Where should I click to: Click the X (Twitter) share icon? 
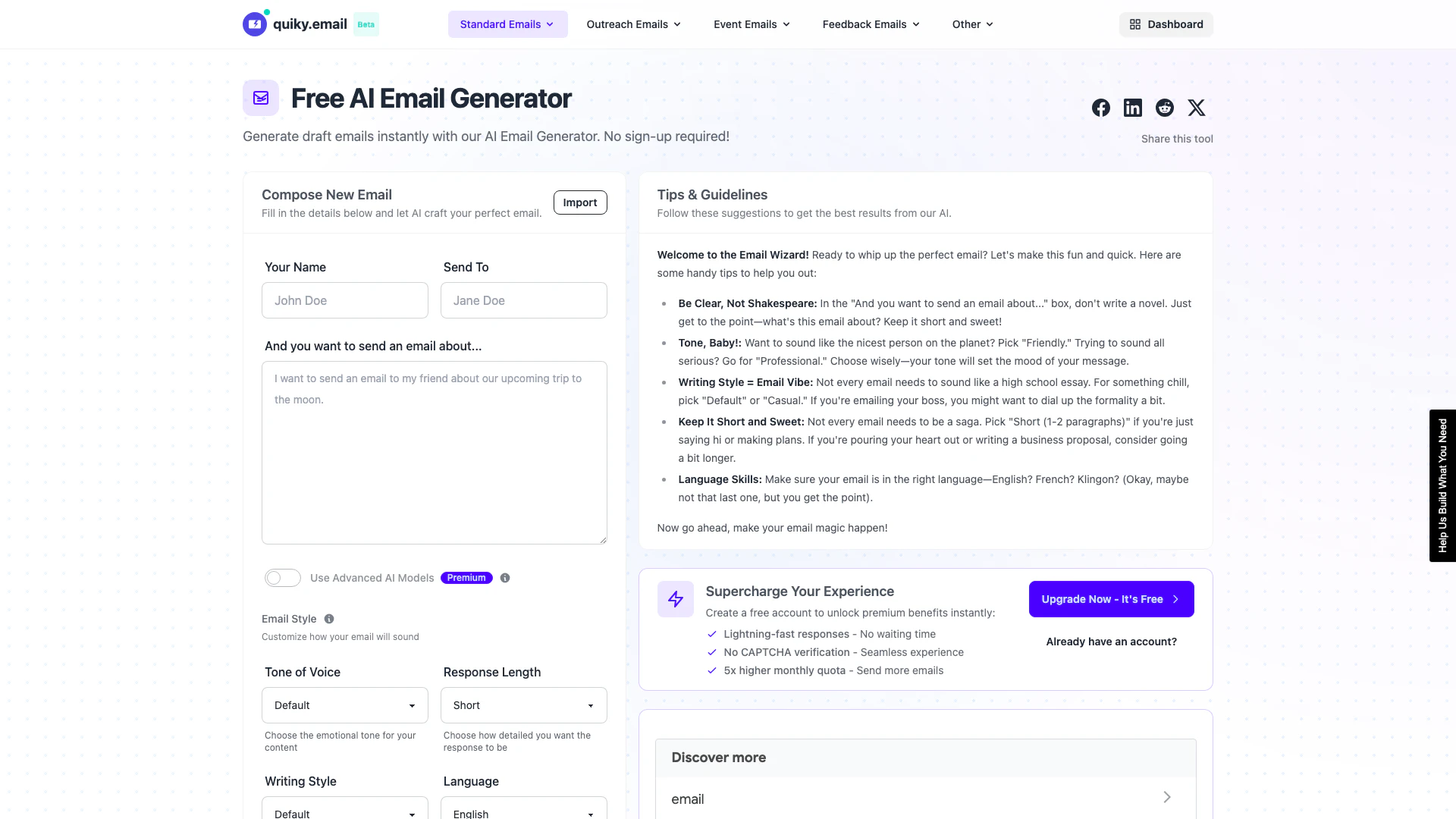[1197, 108]
